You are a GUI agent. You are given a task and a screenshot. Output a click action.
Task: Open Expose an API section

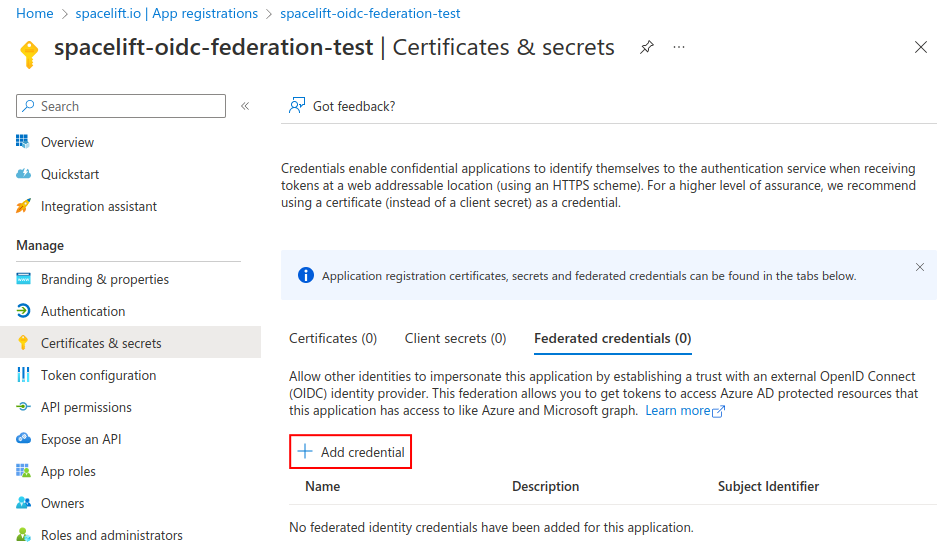(x=81, y=439)
